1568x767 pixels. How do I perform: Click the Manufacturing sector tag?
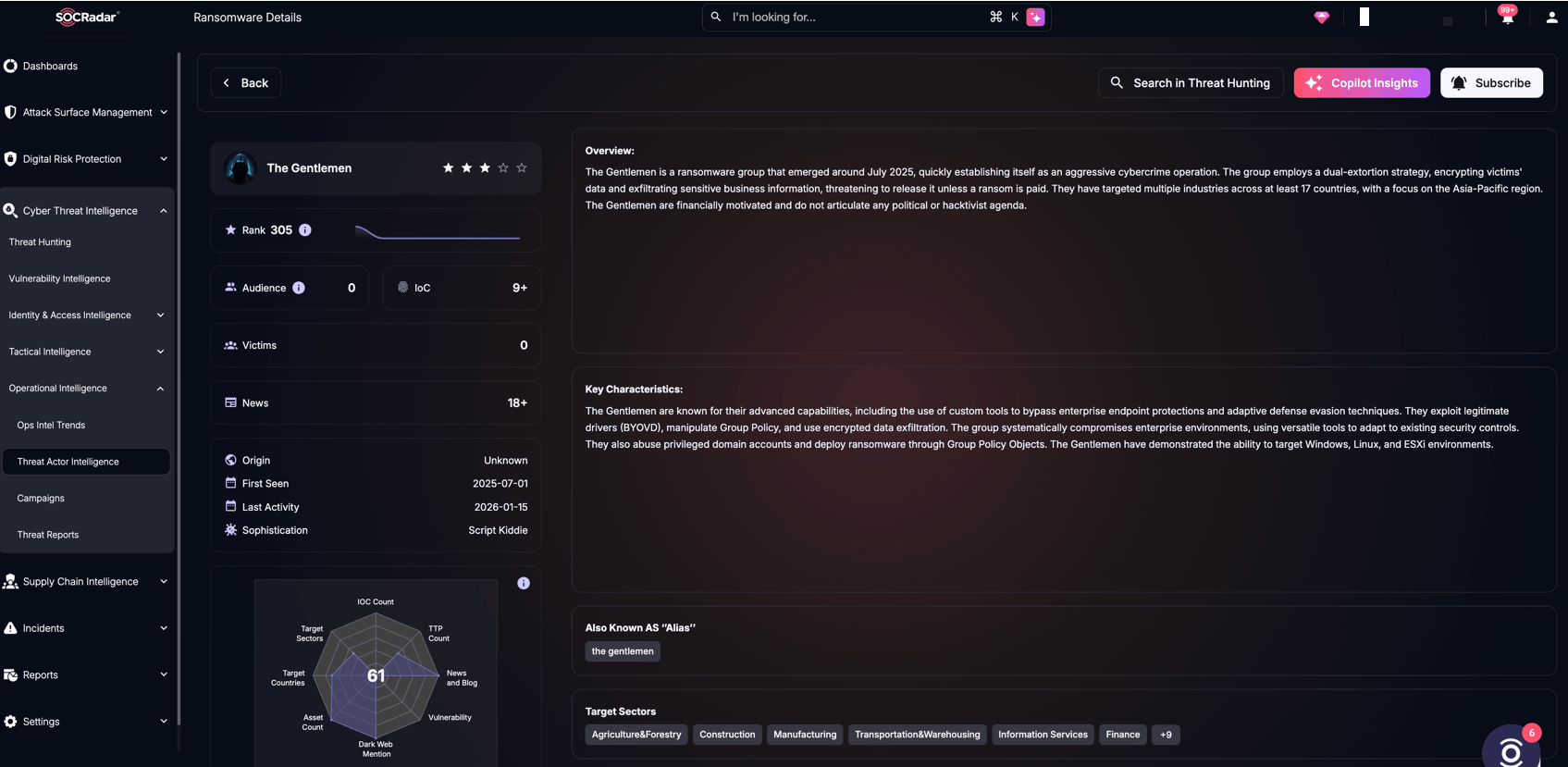805,735
